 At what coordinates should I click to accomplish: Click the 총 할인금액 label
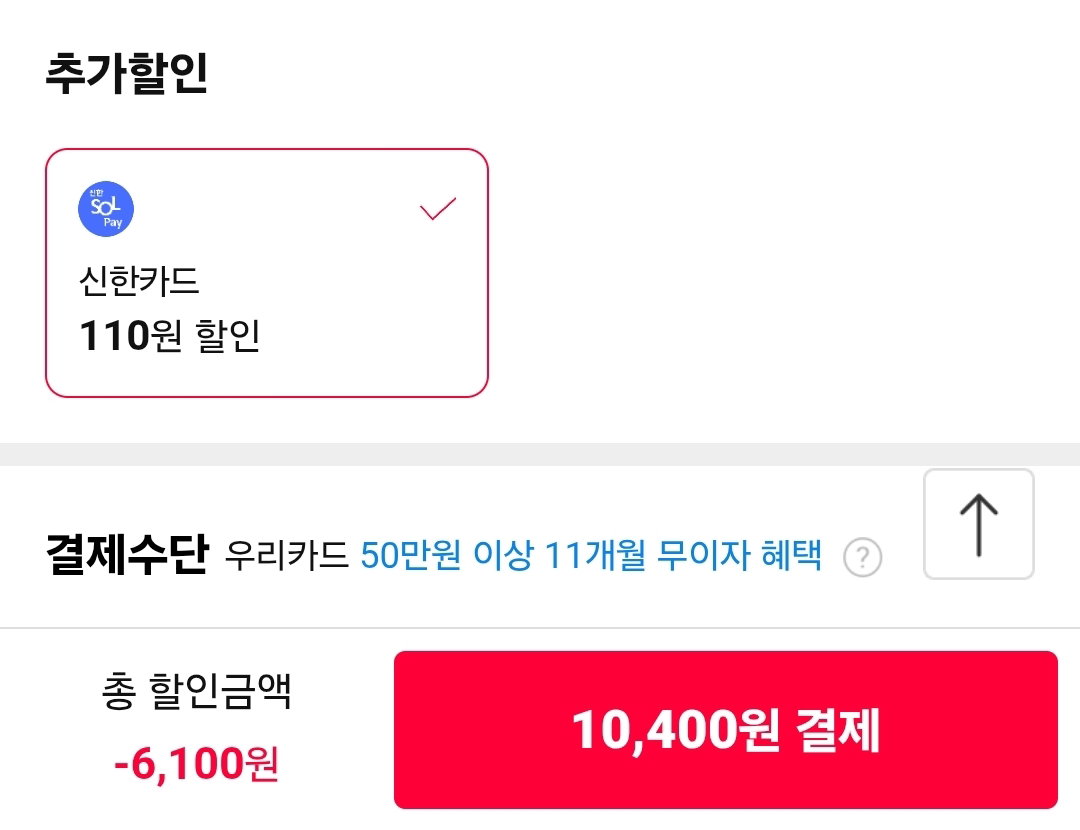click(196, 691)
